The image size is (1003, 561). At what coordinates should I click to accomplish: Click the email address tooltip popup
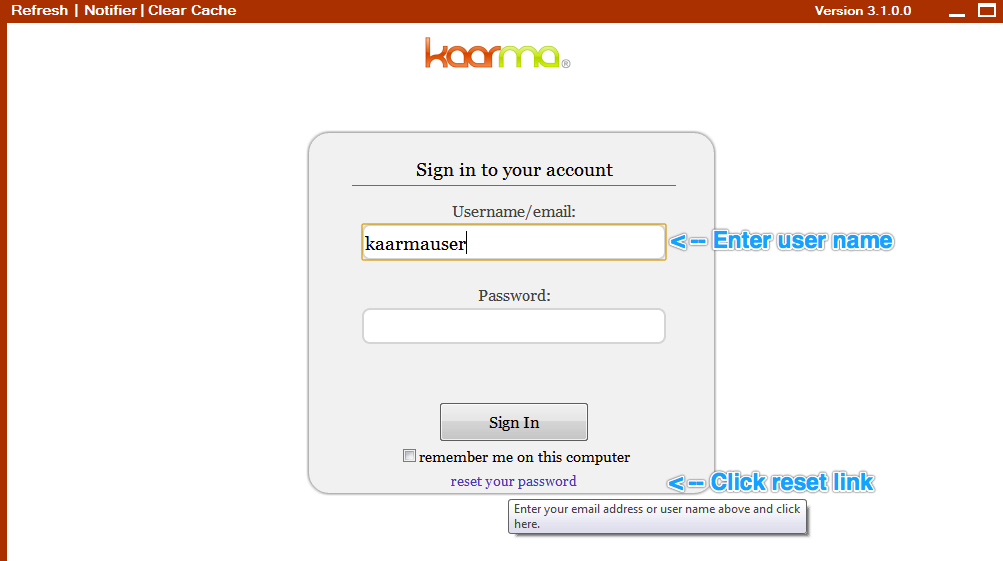(x=657, y=516)
